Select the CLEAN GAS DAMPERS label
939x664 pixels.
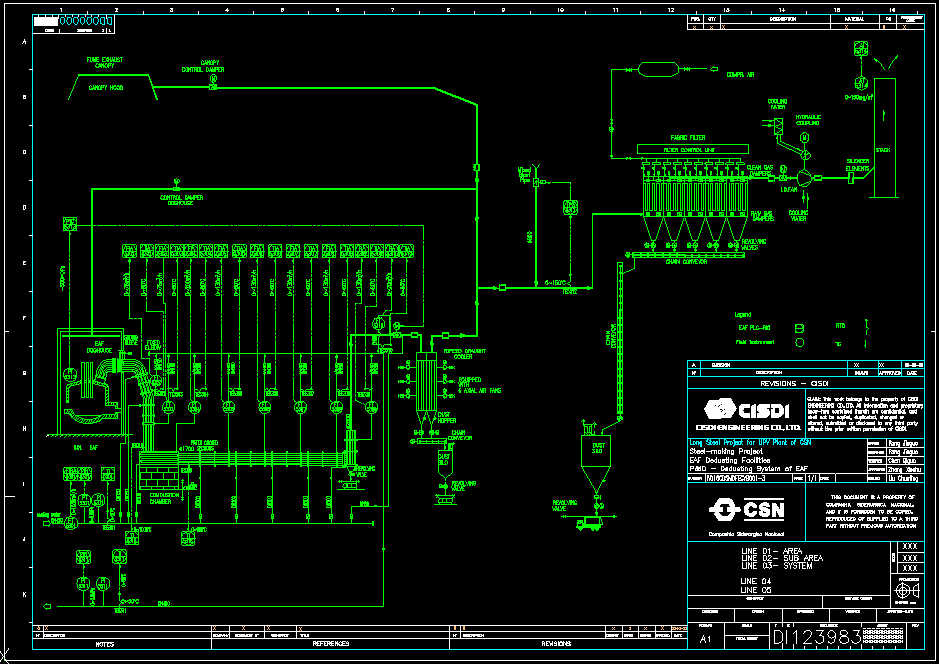pos(760,171)
